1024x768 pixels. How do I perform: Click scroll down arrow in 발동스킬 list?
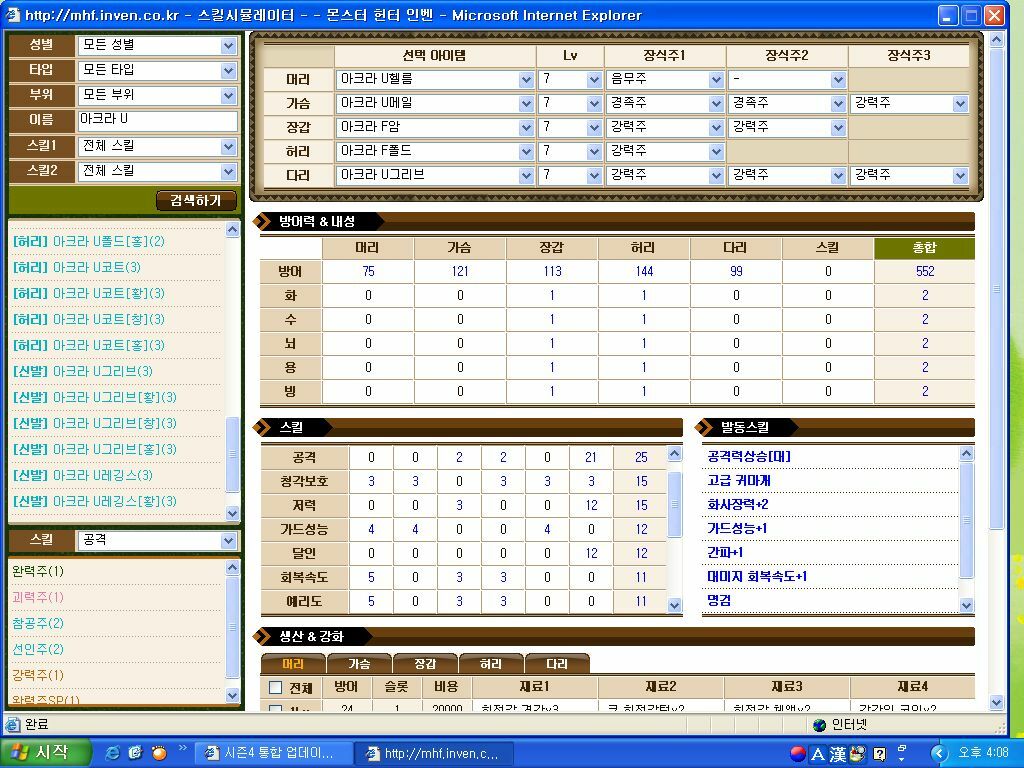click(966, 605)
